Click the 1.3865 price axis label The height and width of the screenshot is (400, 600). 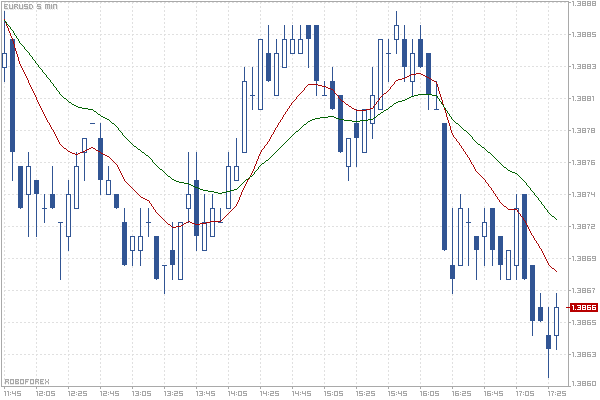[584, 322]
